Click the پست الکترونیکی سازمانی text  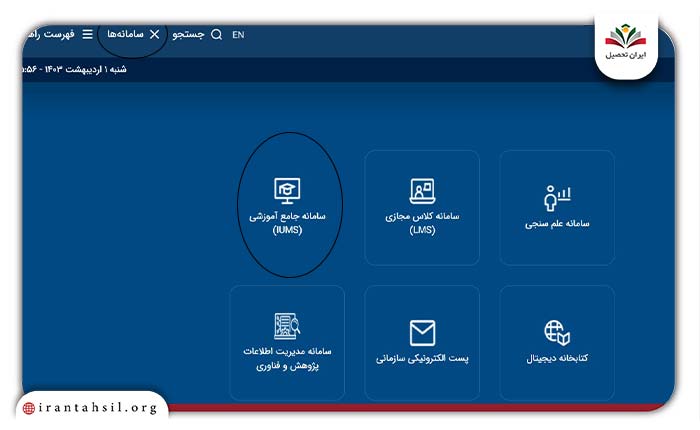tap(422, 359)
